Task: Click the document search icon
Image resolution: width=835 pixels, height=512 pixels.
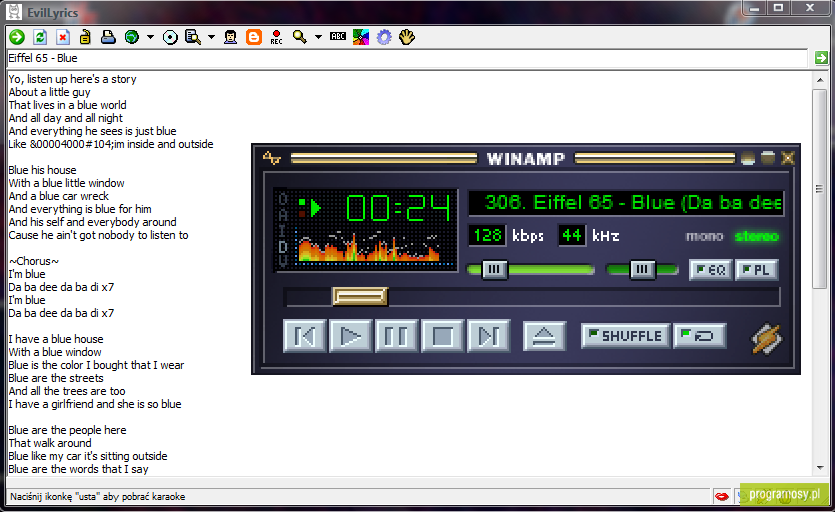Action: click(x=193, y=37)
